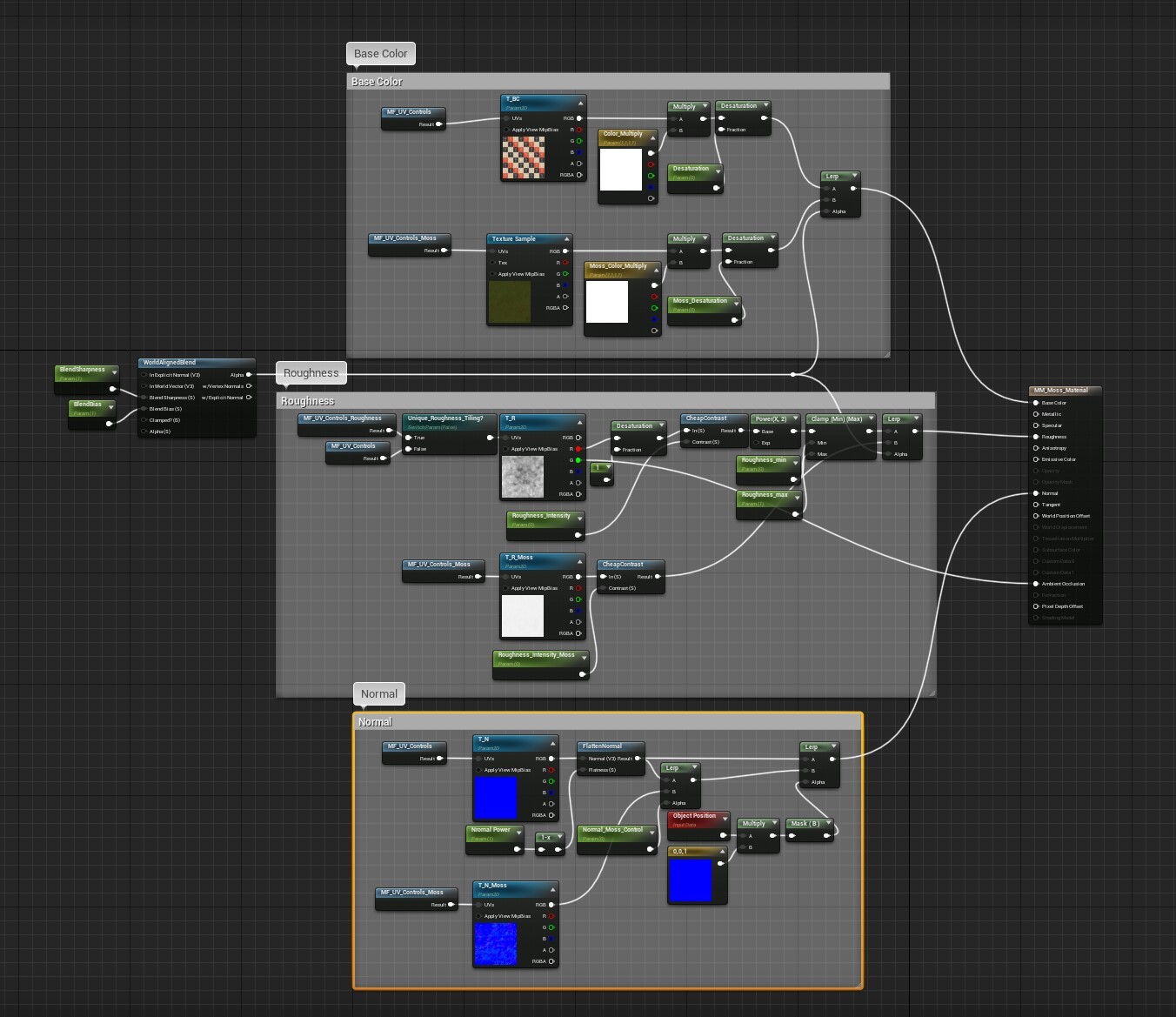Viewport: 1176px width, 1017px height.
Task: Click the Normal comment bubble
Action: (379, 693)
